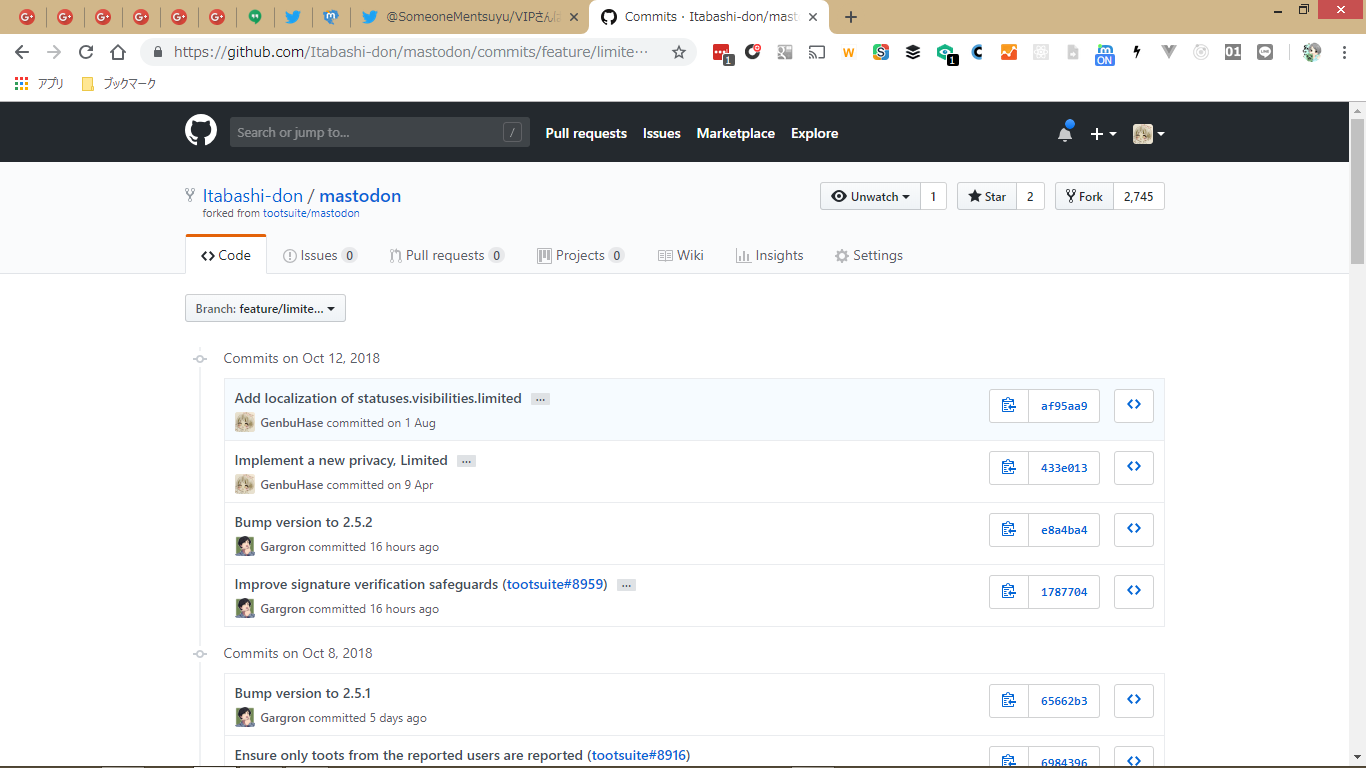Copy full SHA for commit af95aa9
This screenshot has width=1366, height=768.
(1009, 406)
